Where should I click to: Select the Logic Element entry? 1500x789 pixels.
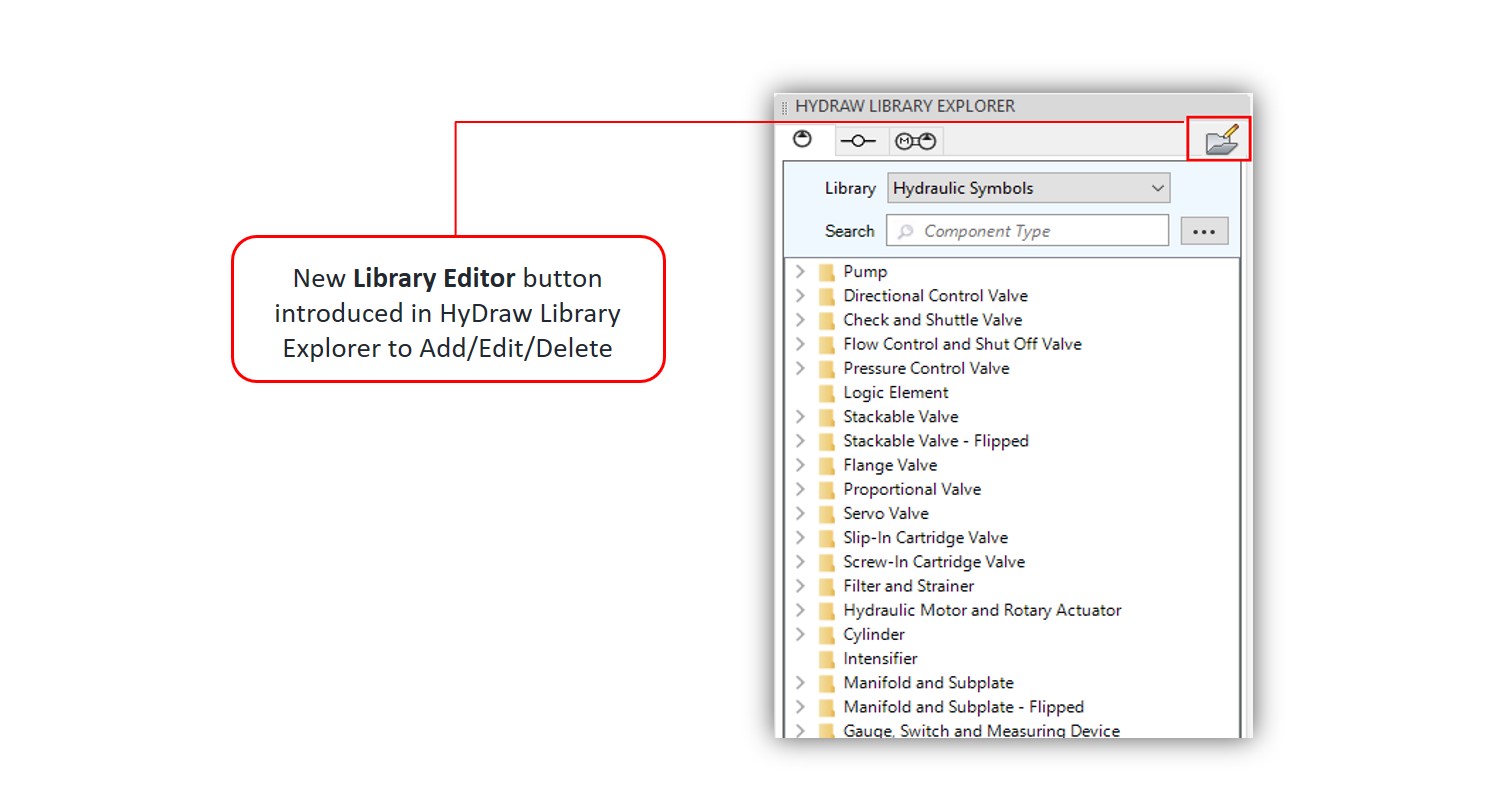tap(896, 392)
